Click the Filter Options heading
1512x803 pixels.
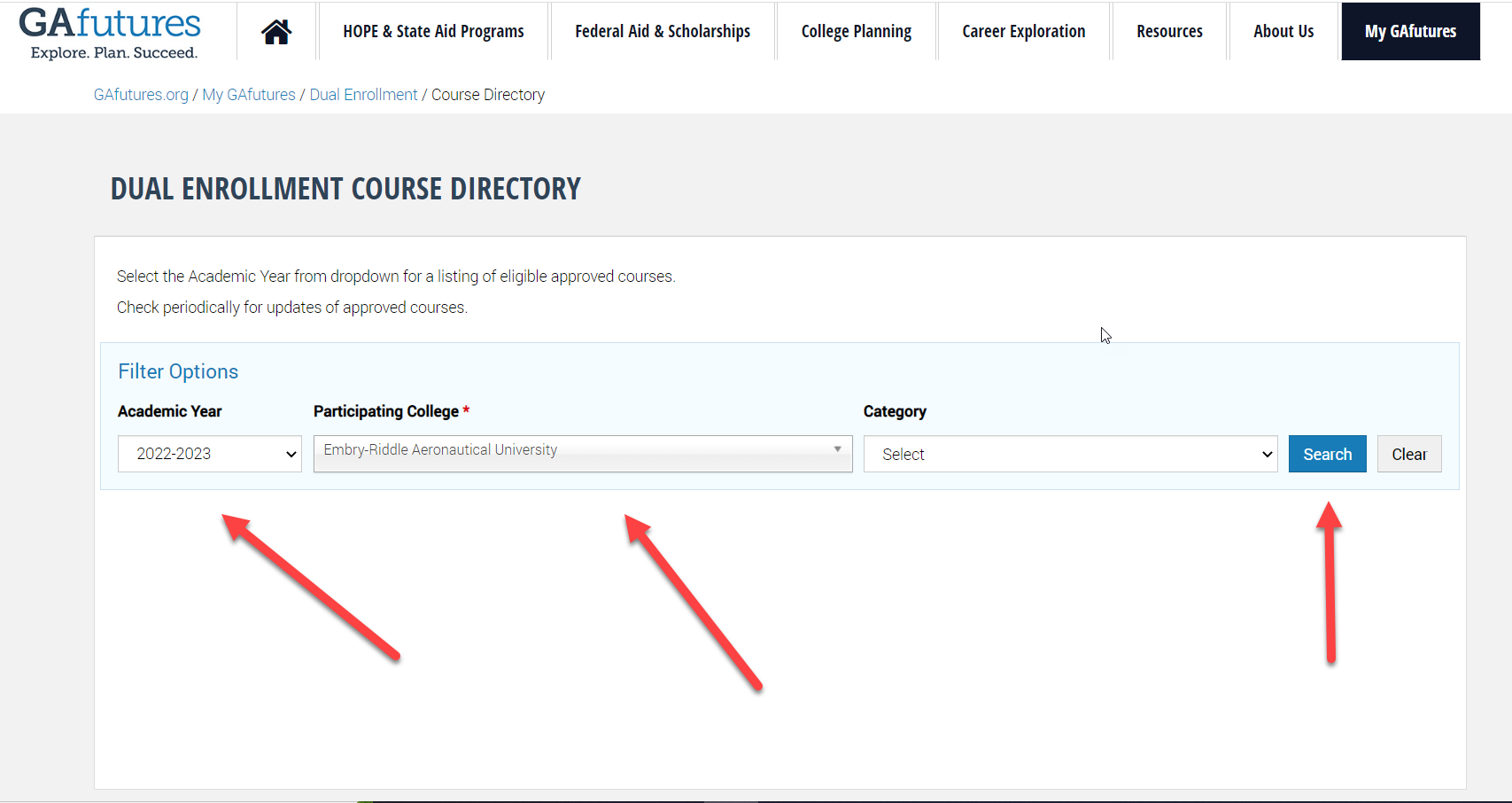point(178,371)
